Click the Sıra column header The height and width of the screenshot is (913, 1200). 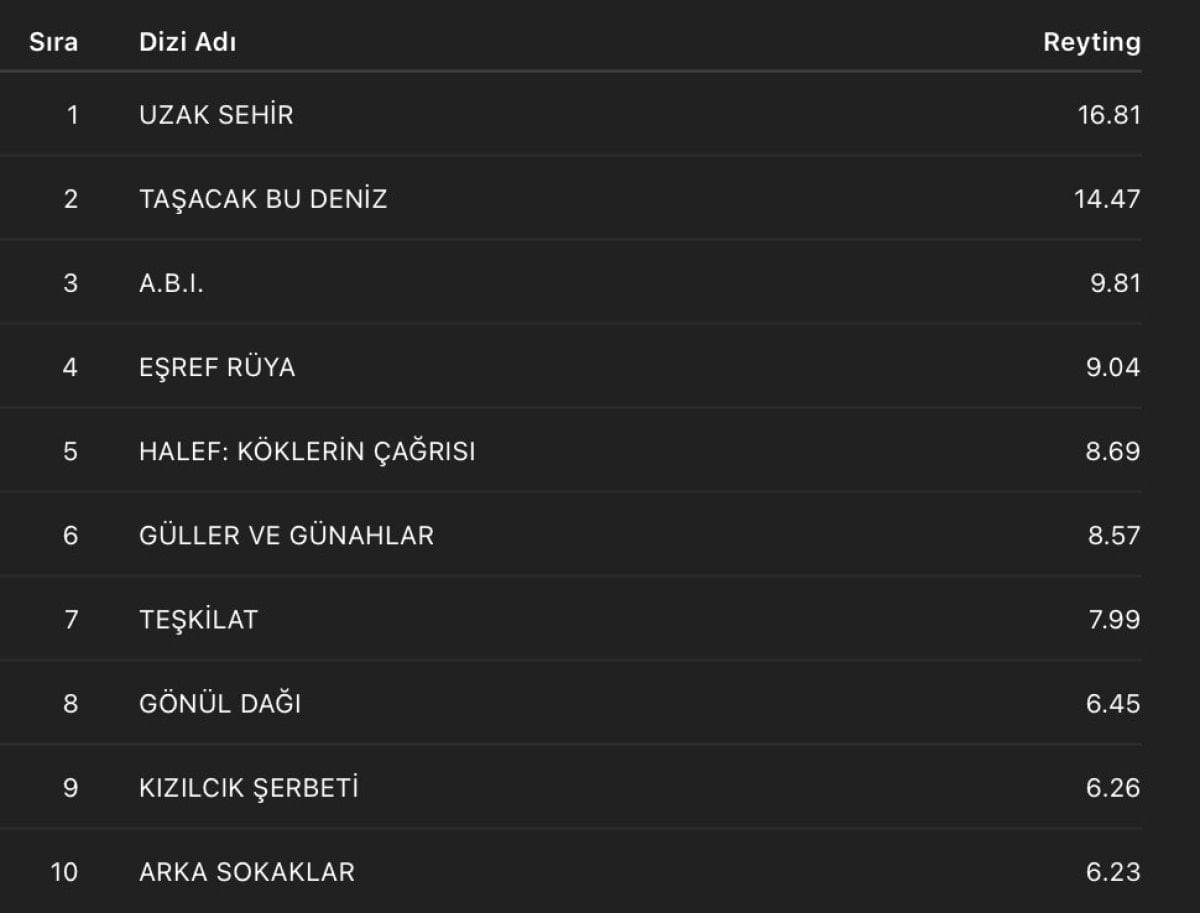53,42
